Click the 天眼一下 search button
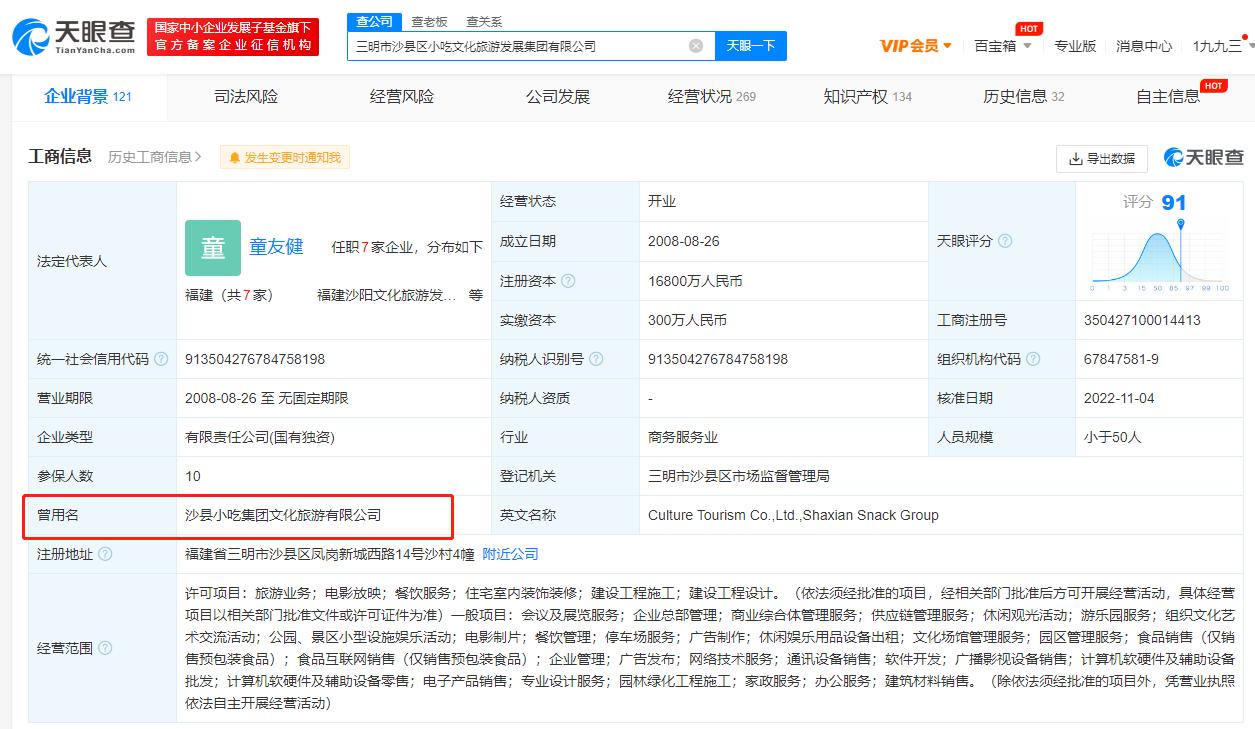Viewport: 1255px width, 729px height. pos(751,46)
